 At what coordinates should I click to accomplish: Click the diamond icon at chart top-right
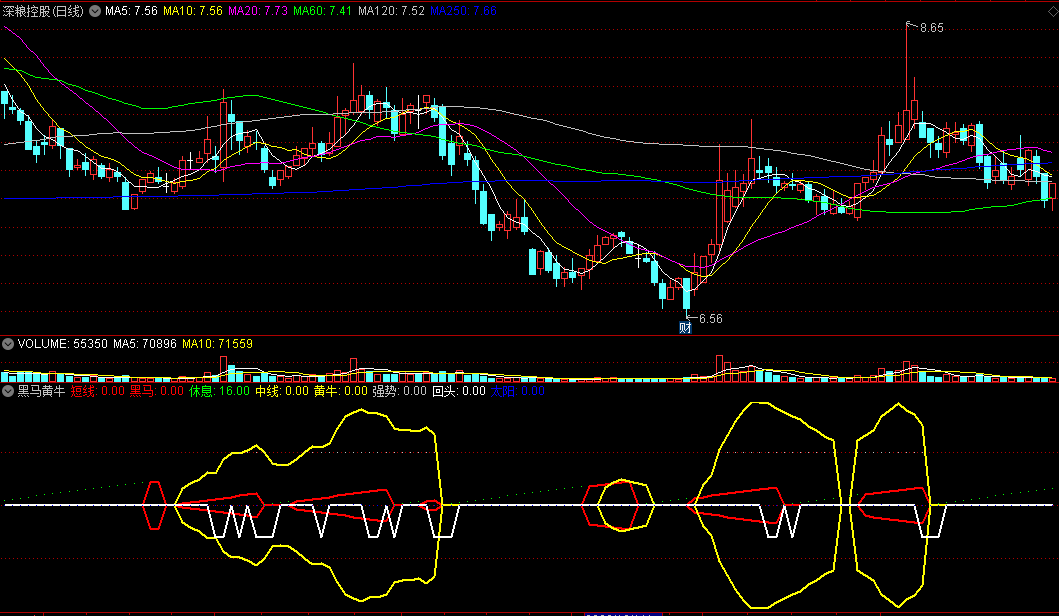click(x=1052, y=11)
